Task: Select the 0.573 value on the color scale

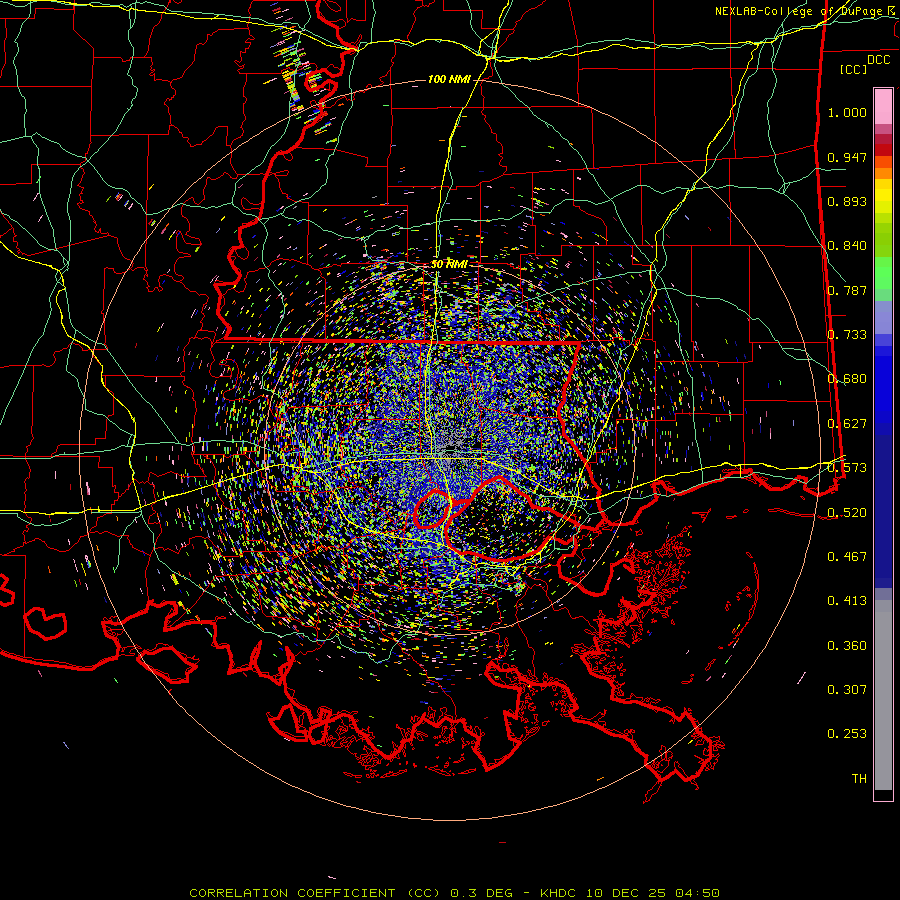Action: pyautogui.click(x=847, y=468)
